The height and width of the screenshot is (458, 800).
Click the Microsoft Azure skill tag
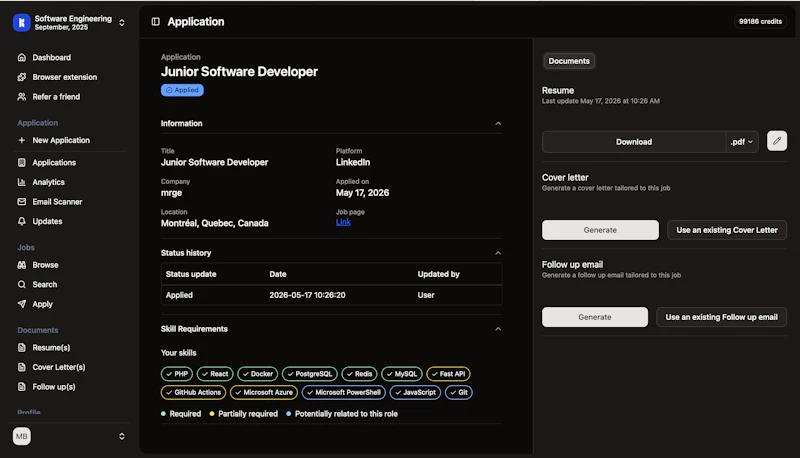(264, 392)
